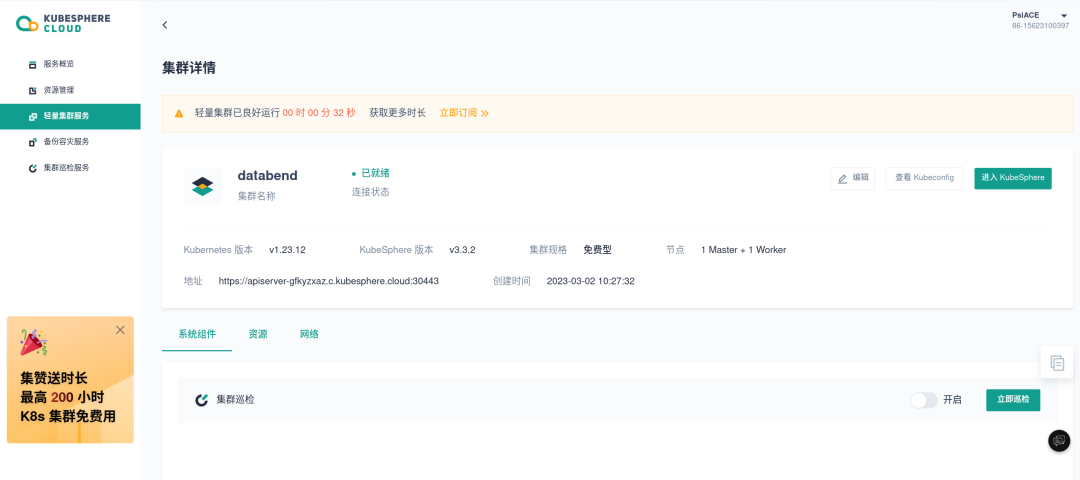Viewport: 1080px width, 480px height.
Task: Click the KubeSphere Cloud logo
Action: (x=63, y=23)
